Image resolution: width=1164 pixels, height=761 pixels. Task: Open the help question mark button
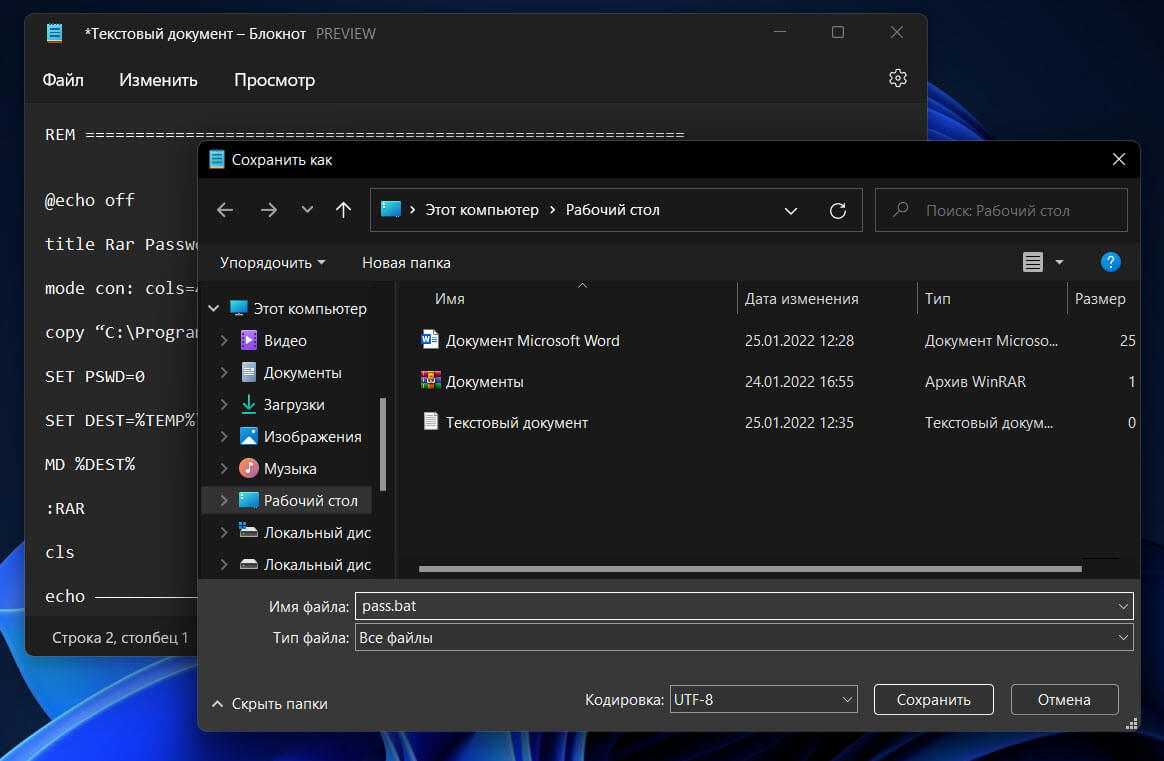(1111, 262)
